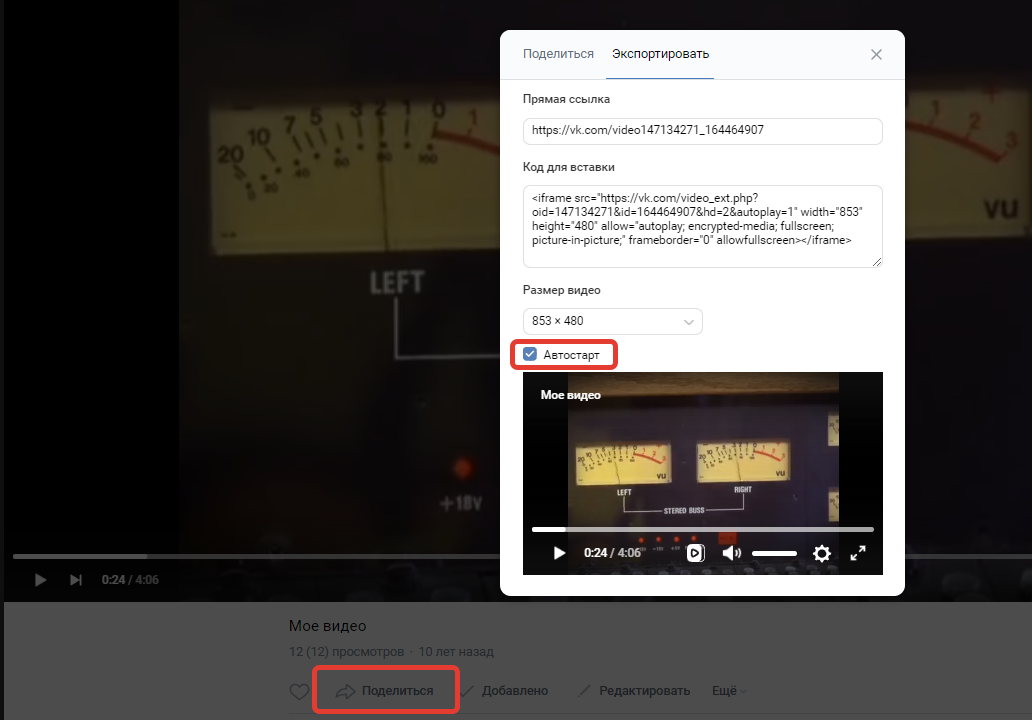Click the preview player's progress bar
Screen dimensions: 1032x720
pyautogui.click(x=702, y=529)
